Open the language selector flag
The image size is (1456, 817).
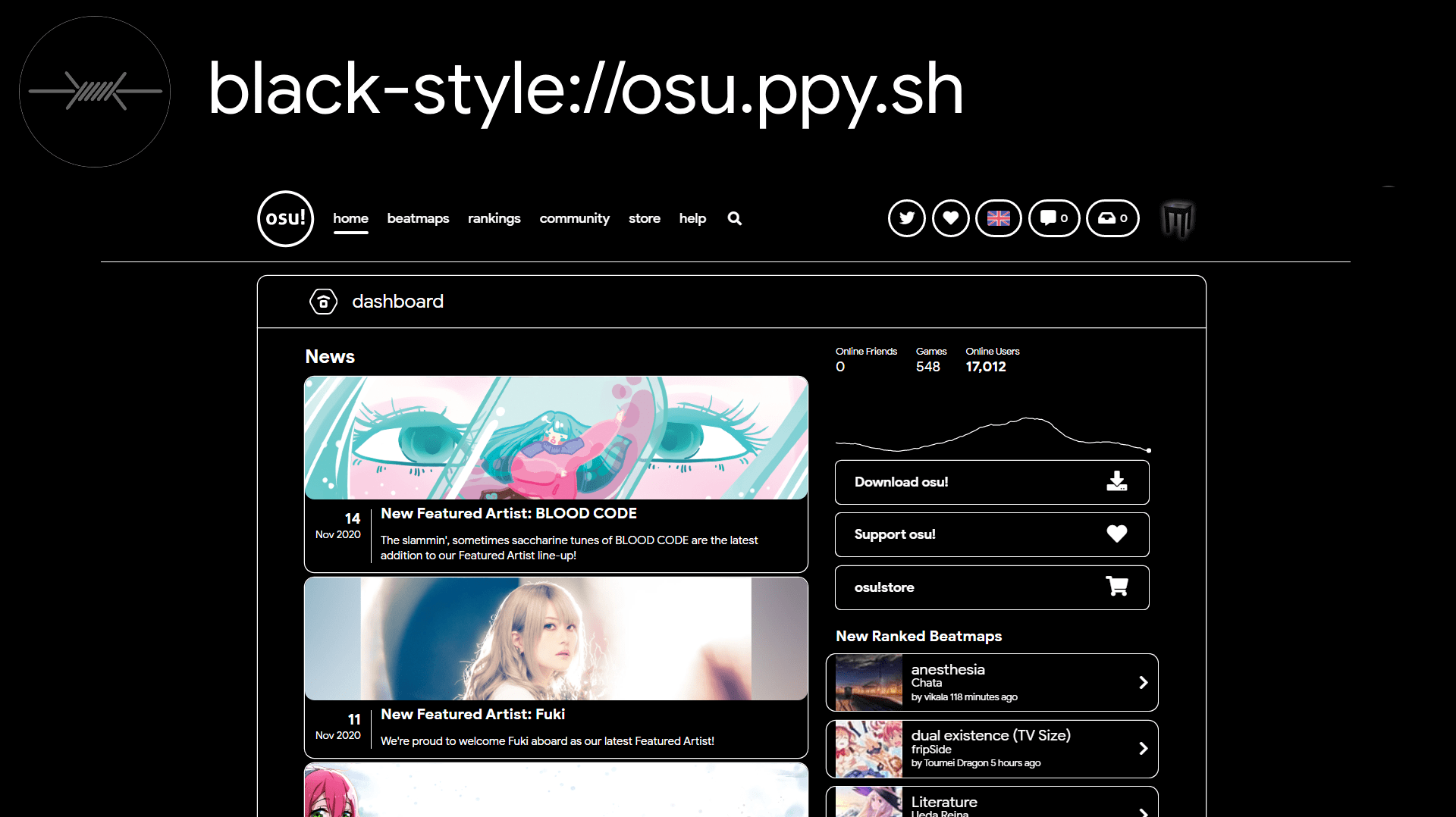[x=998, y=218]
